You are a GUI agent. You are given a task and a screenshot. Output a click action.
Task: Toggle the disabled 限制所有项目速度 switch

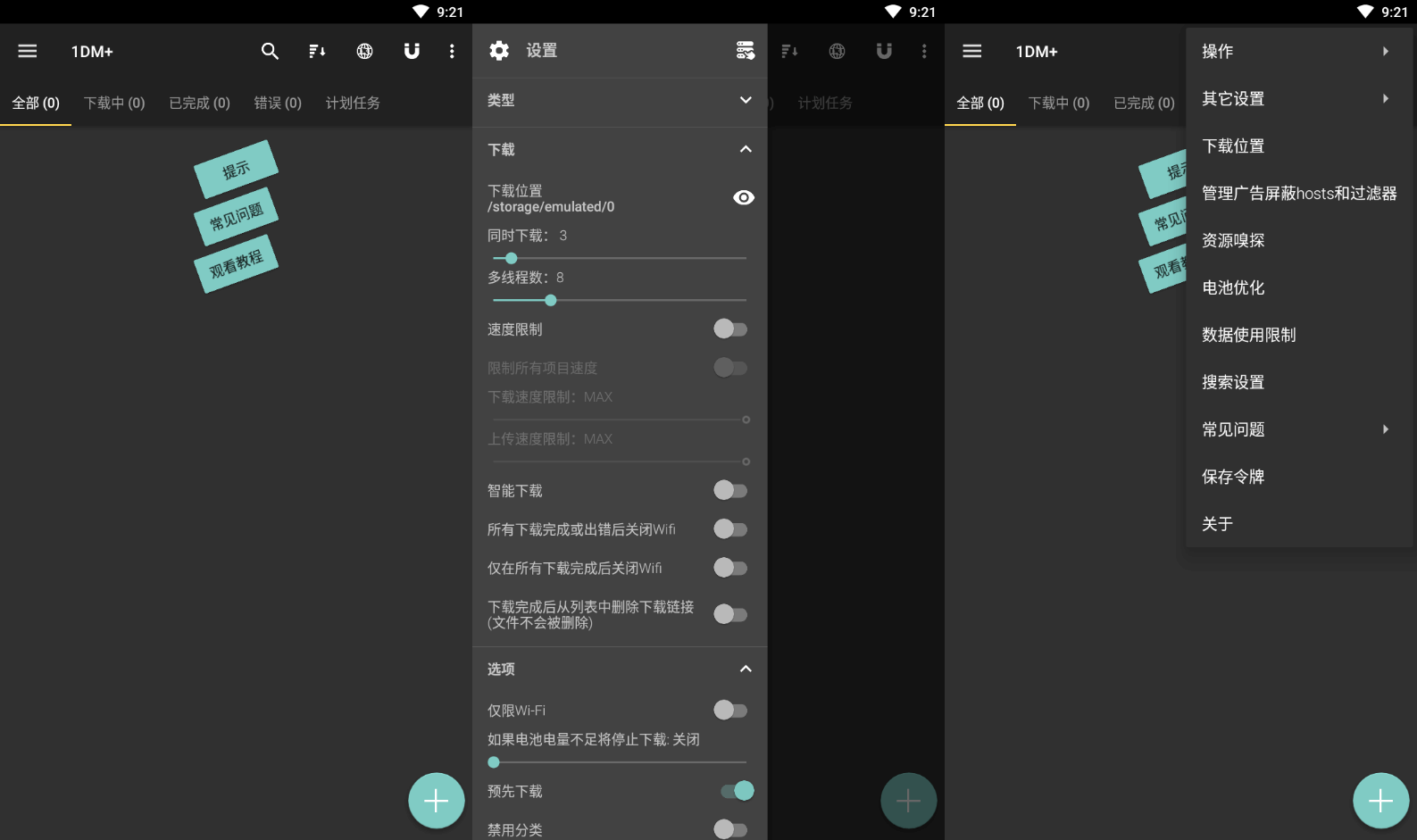pyautogui.click(x=730, y=368)
